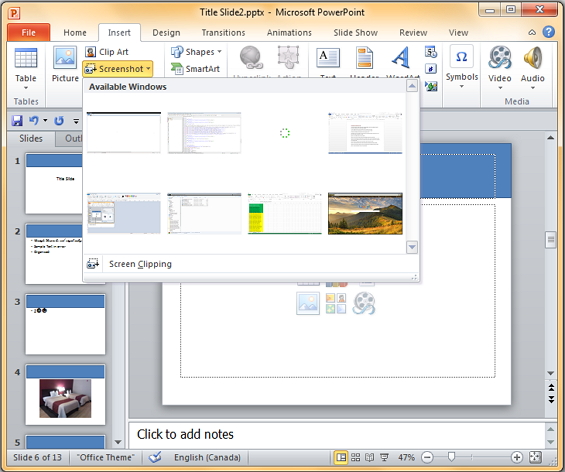Open the File tab

pos(28,32)
